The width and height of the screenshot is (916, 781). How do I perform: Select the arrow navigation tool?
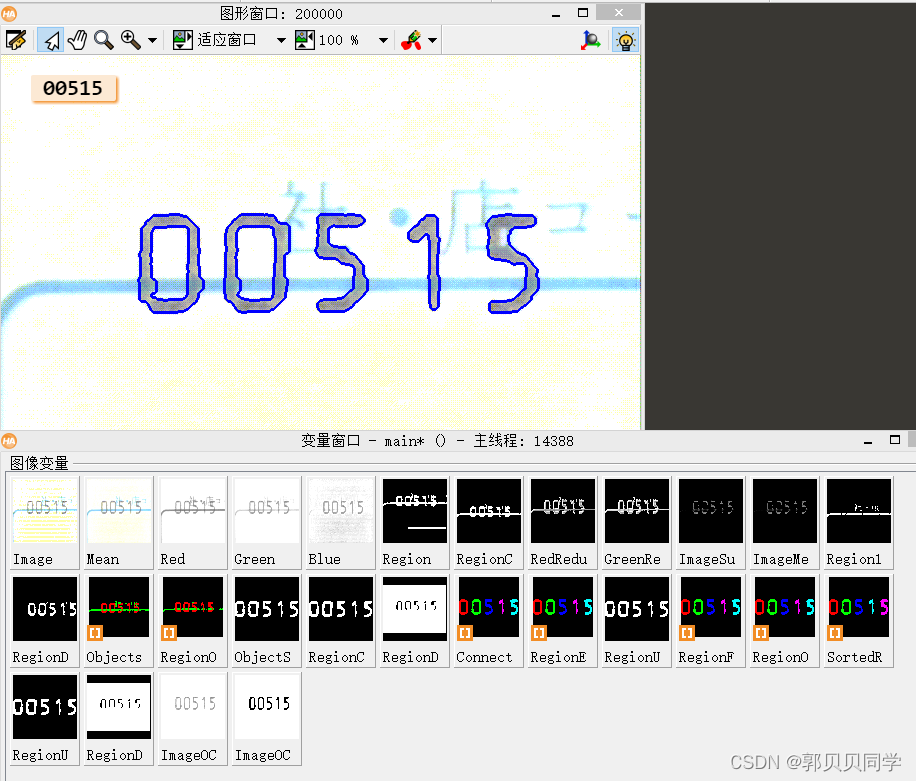(x=48, y=40)
